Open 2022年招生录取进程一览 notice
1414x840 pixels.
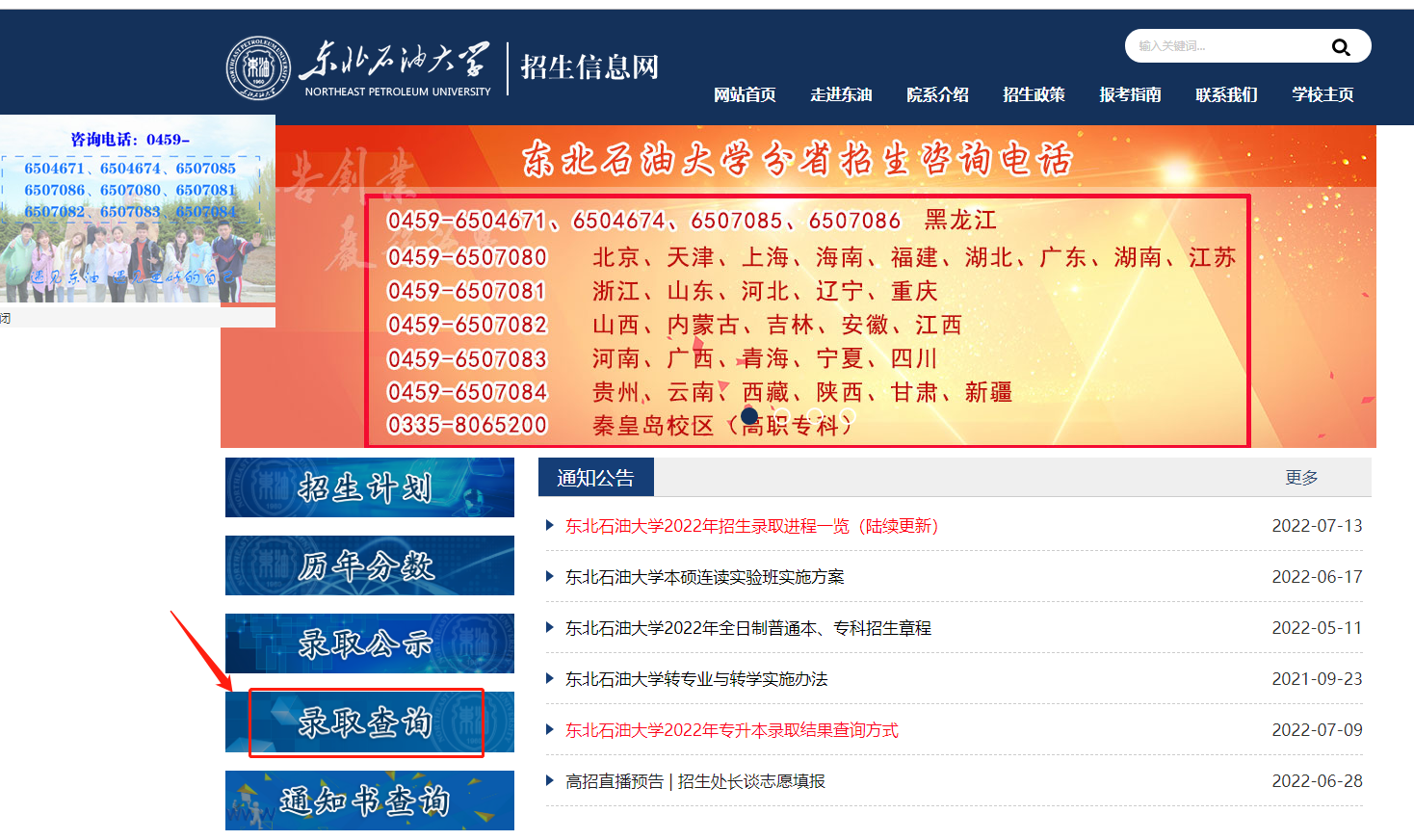click(x=751, y=526)
